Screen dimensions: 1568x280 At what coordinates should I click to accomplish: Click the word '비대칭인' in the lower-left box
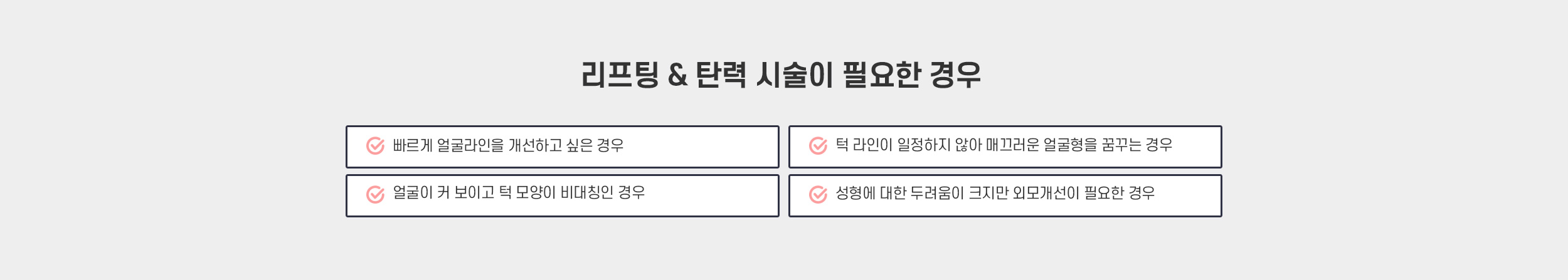586,192
